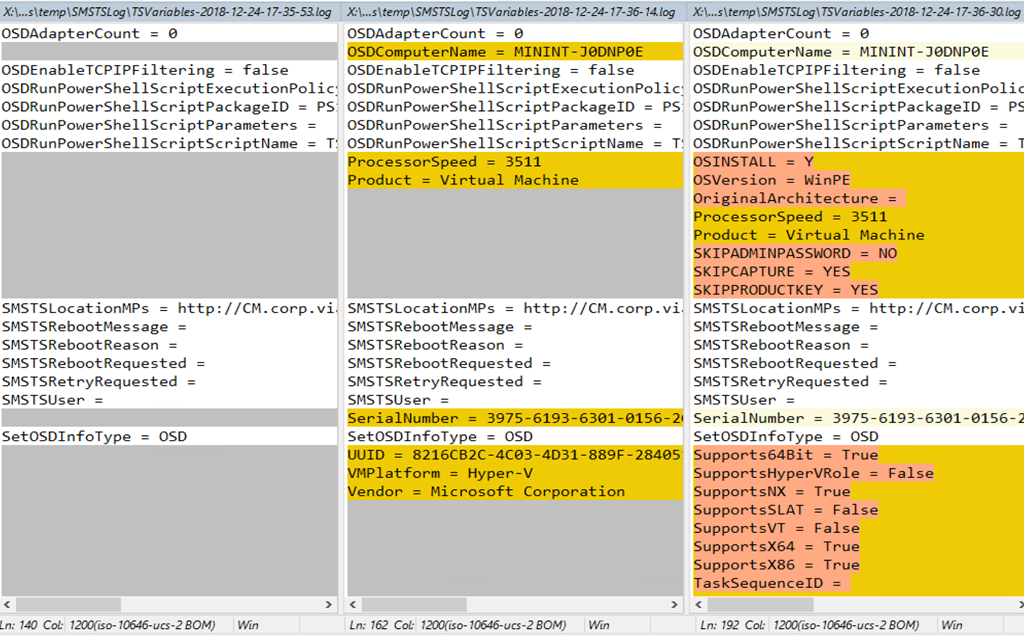The width and height of the screenshot is (1024, 636).
Task: Toggle the 'Win' line-ending indicator in the first pane
Action: coord(247,624)
